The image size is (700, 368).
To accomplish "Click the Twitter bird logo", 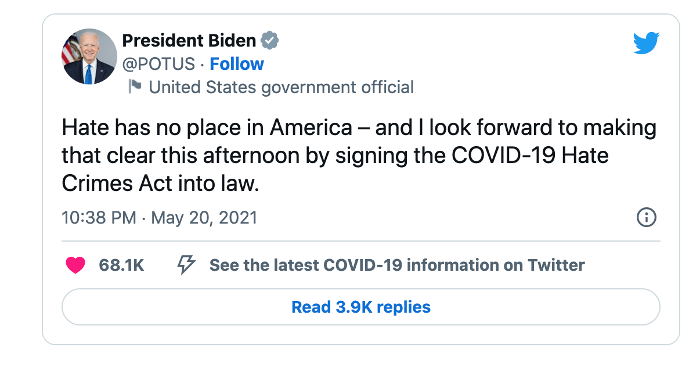I will [x=646, y=42].
